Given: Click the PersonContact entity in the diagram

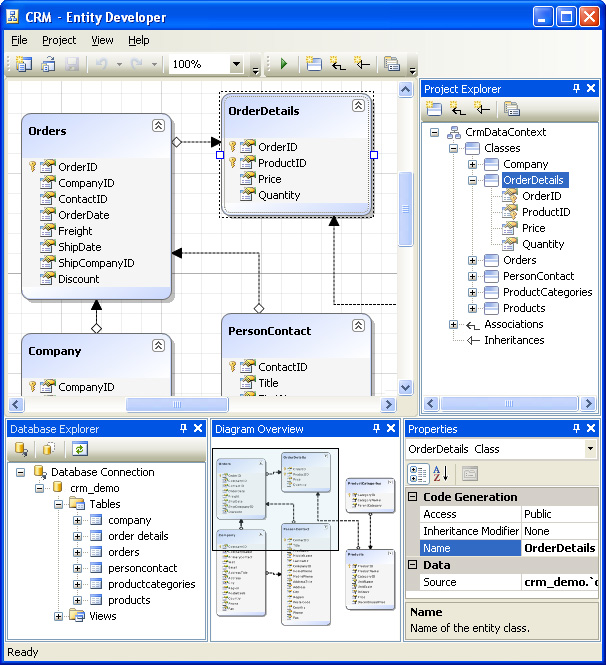Looking at the screenshot, I should 269,331.
